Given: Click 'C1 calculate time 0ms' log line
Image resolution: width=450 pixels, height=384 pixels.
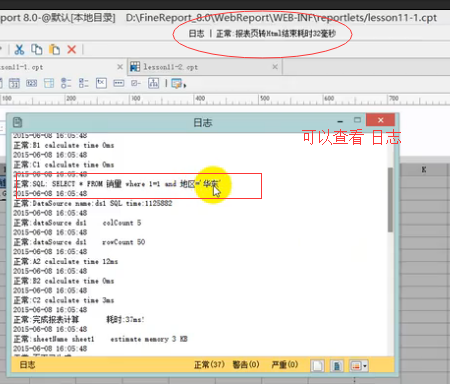Looking at the screenshot, I should [x=64, y=165].
